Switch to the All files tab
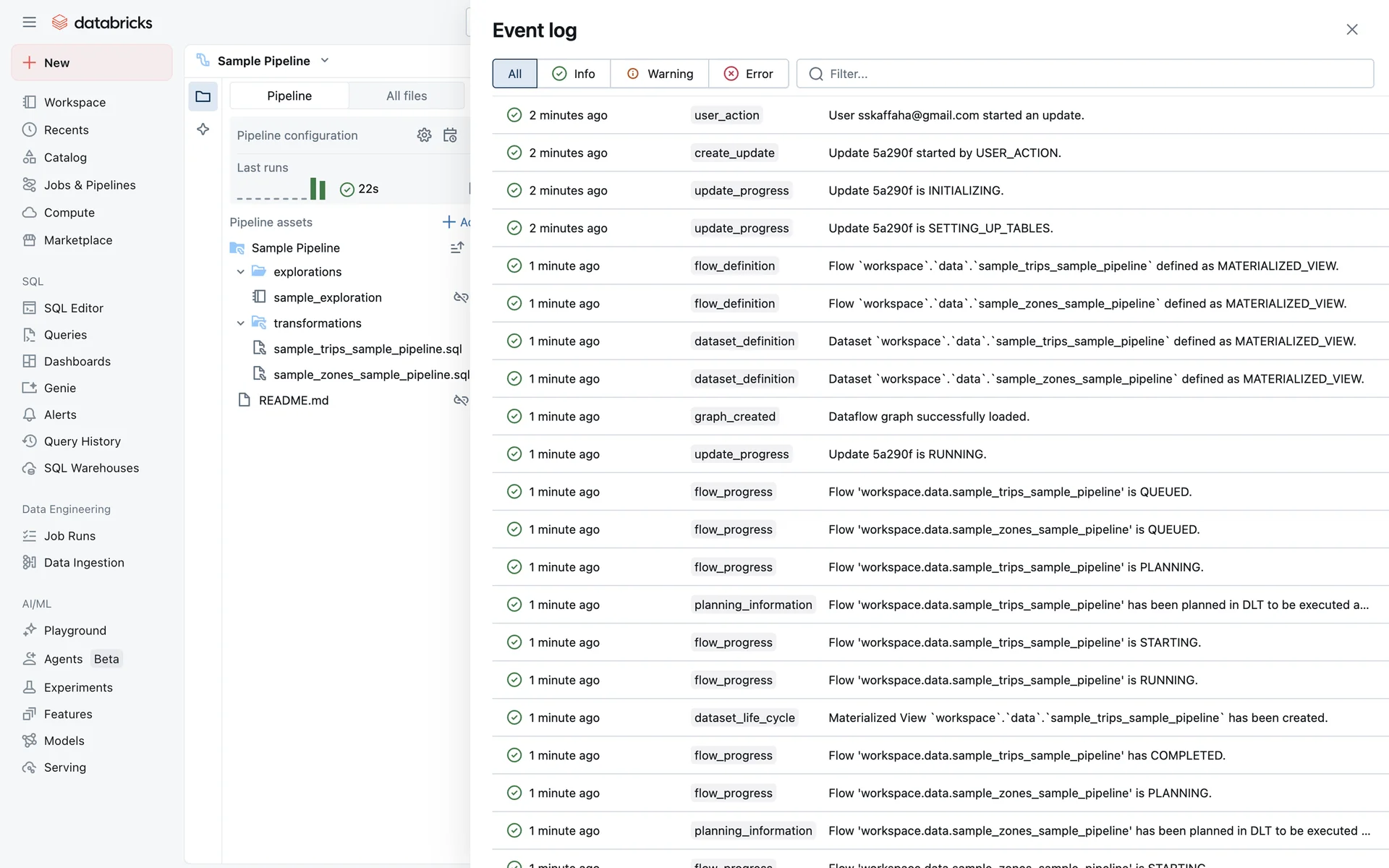 (406, 95)
